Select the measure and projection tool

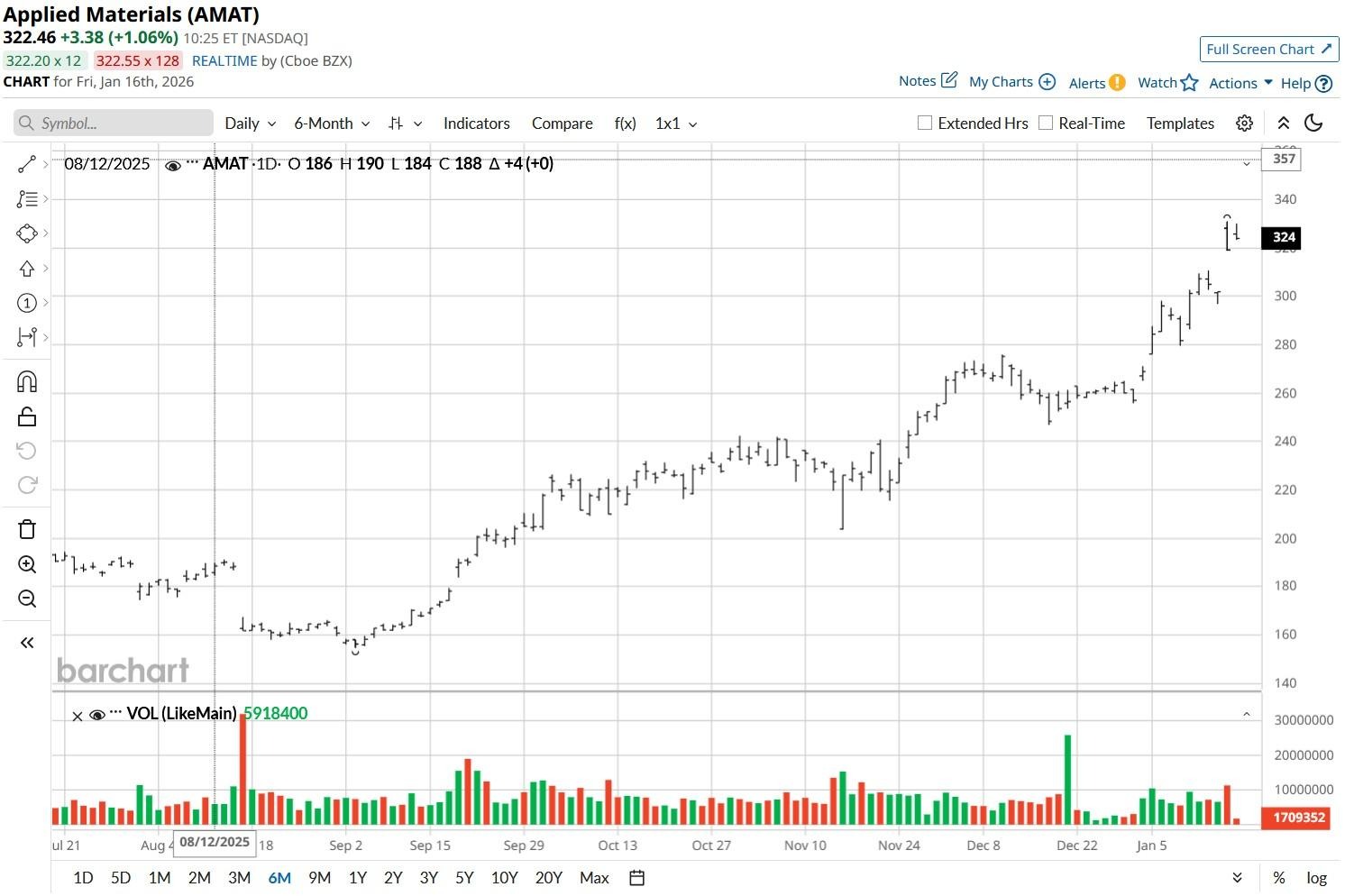coord(26,337)
